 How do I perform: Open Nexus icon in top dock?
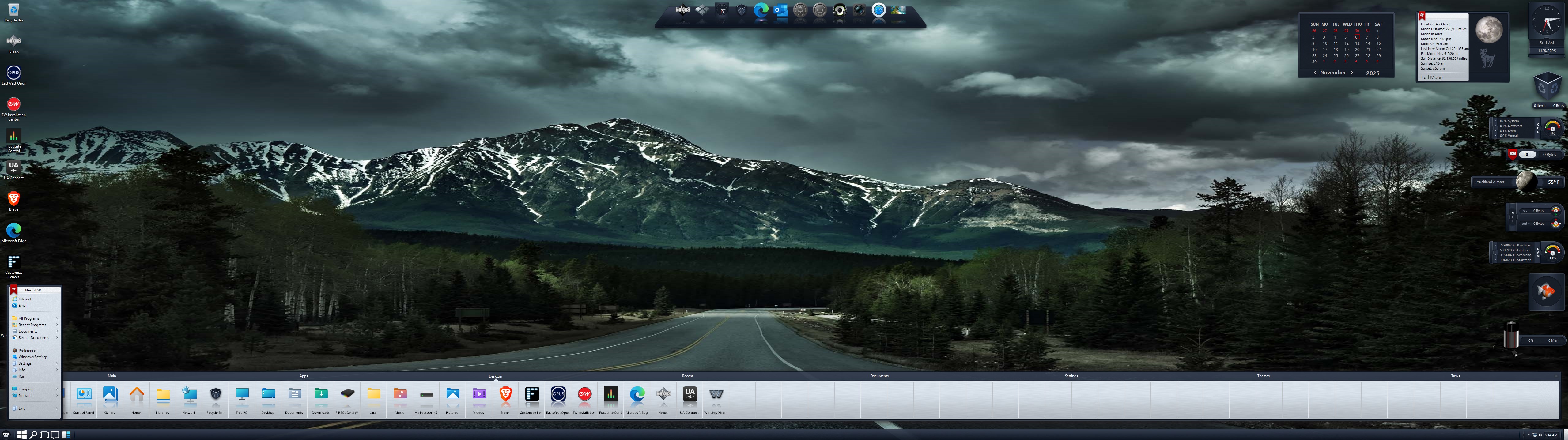[x=682, y=10]
